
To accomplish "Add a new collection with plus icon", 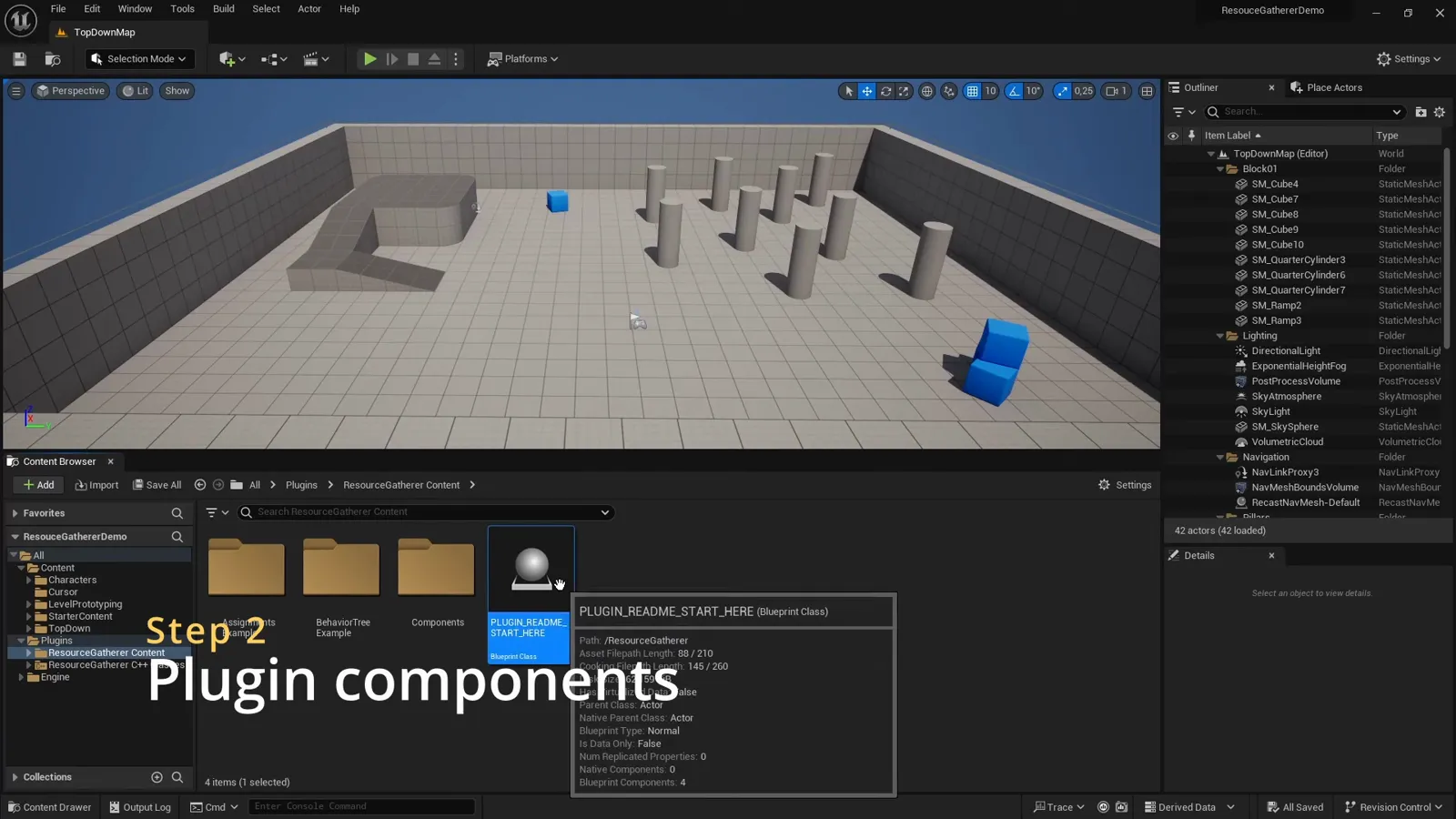I will [157, 777].
